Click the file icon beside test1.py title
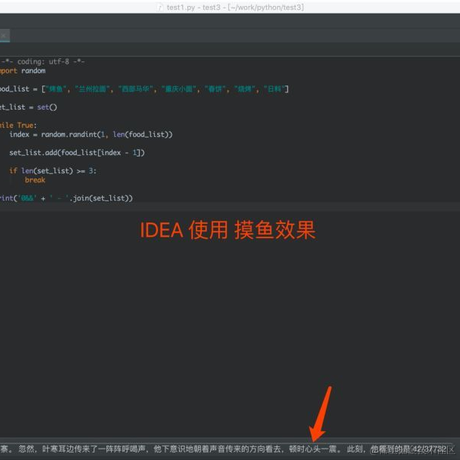This screenshot has height=460, width=460. (x=161, y=7)
